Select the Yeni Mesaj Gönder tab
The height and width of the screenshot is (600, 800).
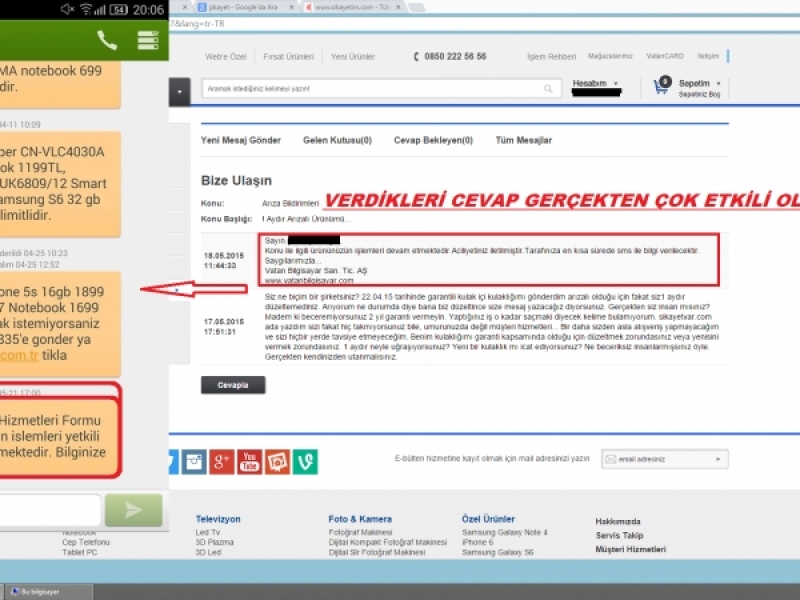point(241,141)
